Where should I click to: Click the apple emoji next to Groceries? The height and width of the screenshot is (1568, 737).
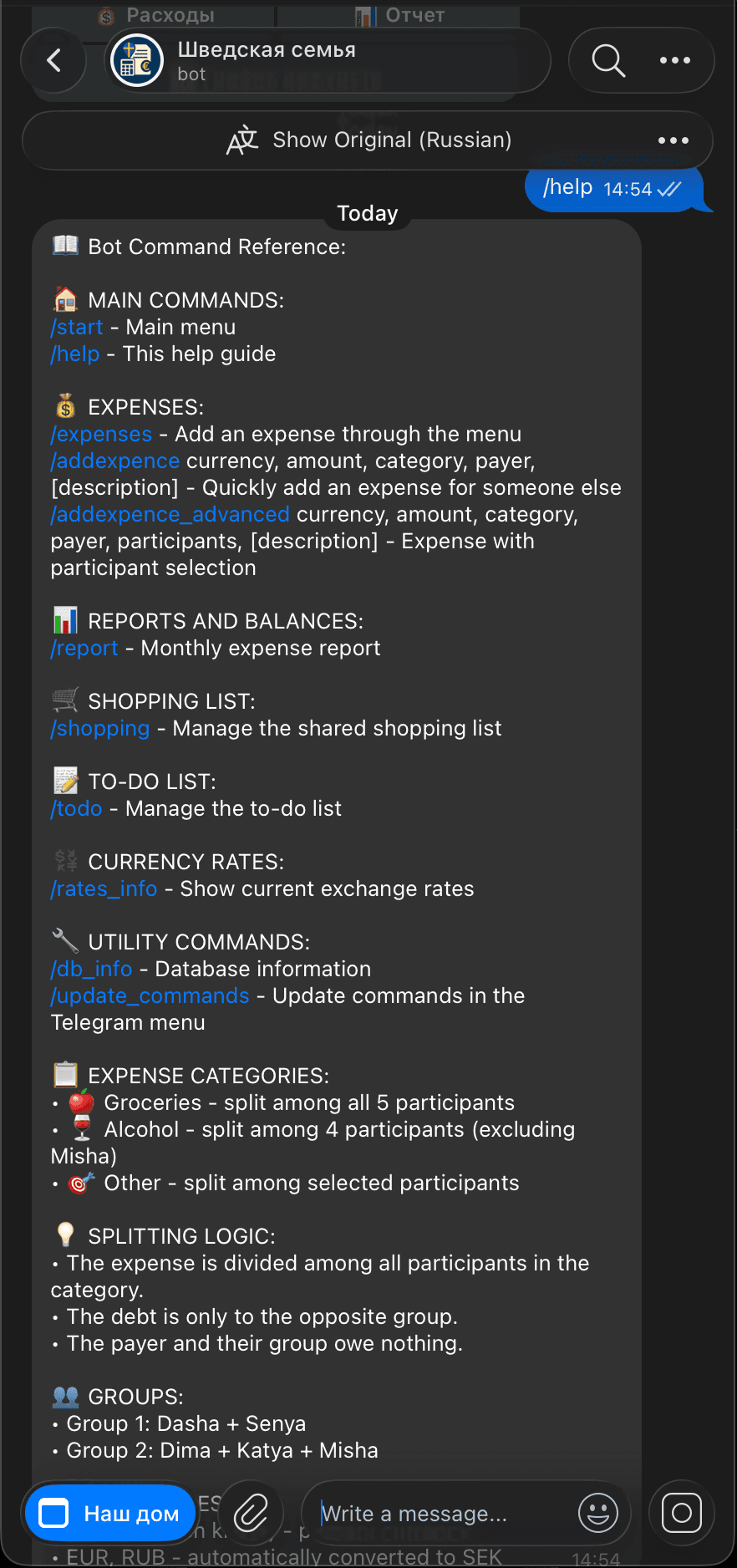coord(81,1102)
